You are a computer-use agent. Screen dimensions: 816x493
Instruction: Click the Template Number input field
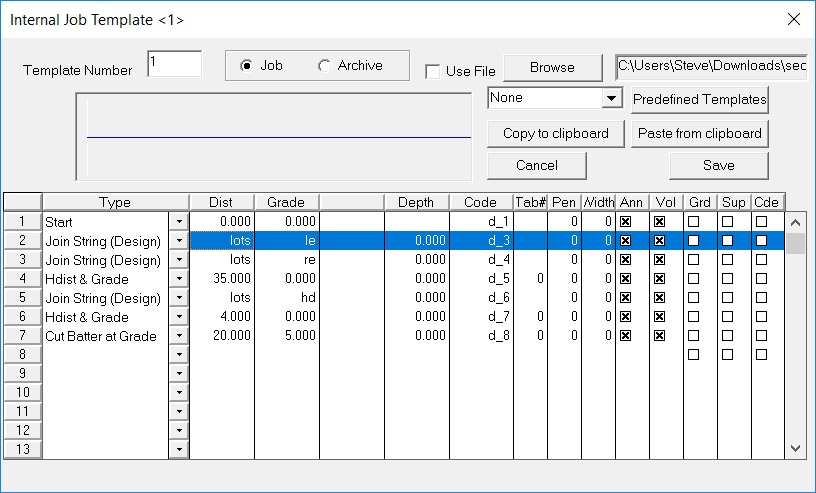point(174,64)
